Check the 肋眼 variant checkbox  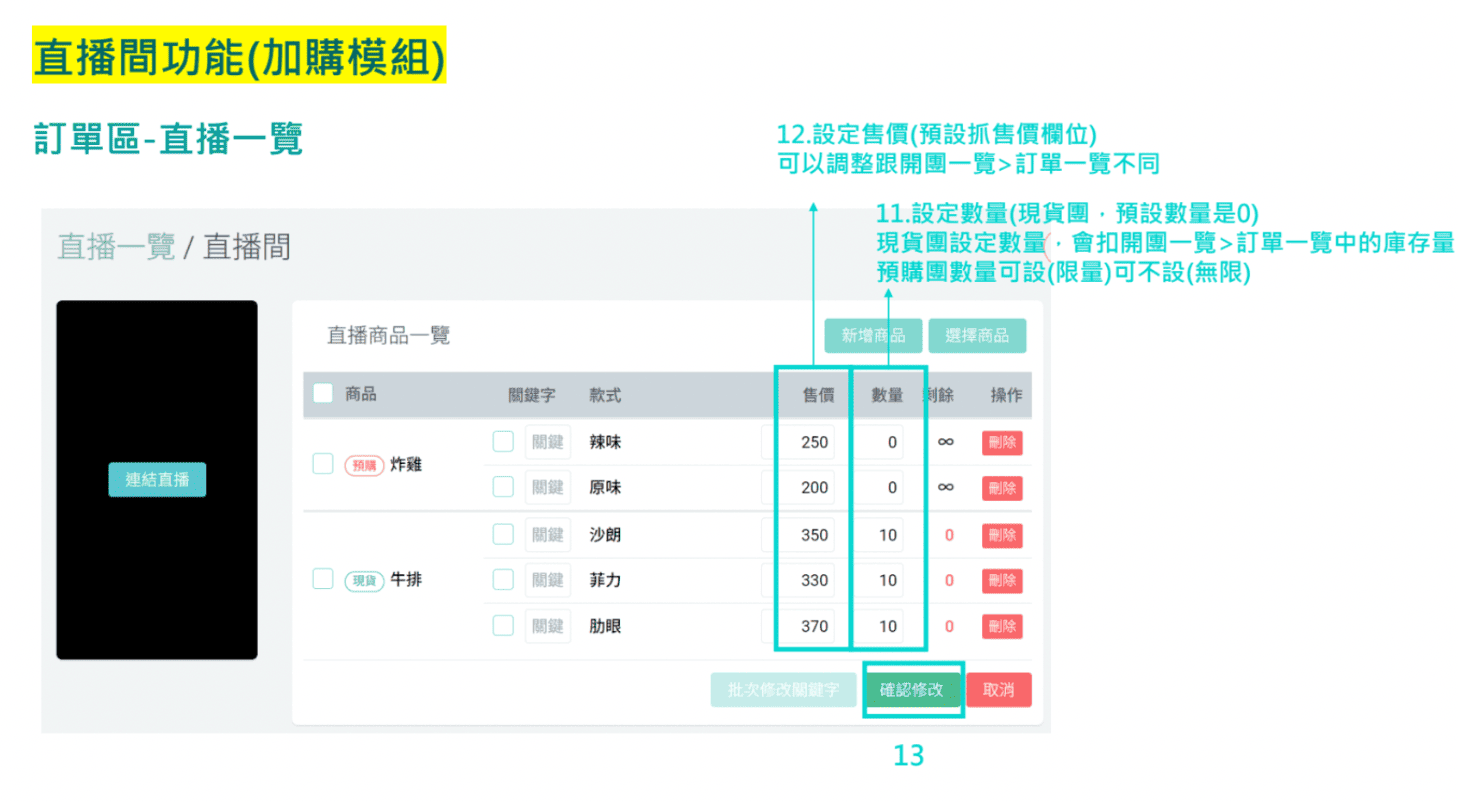[503, 626]
